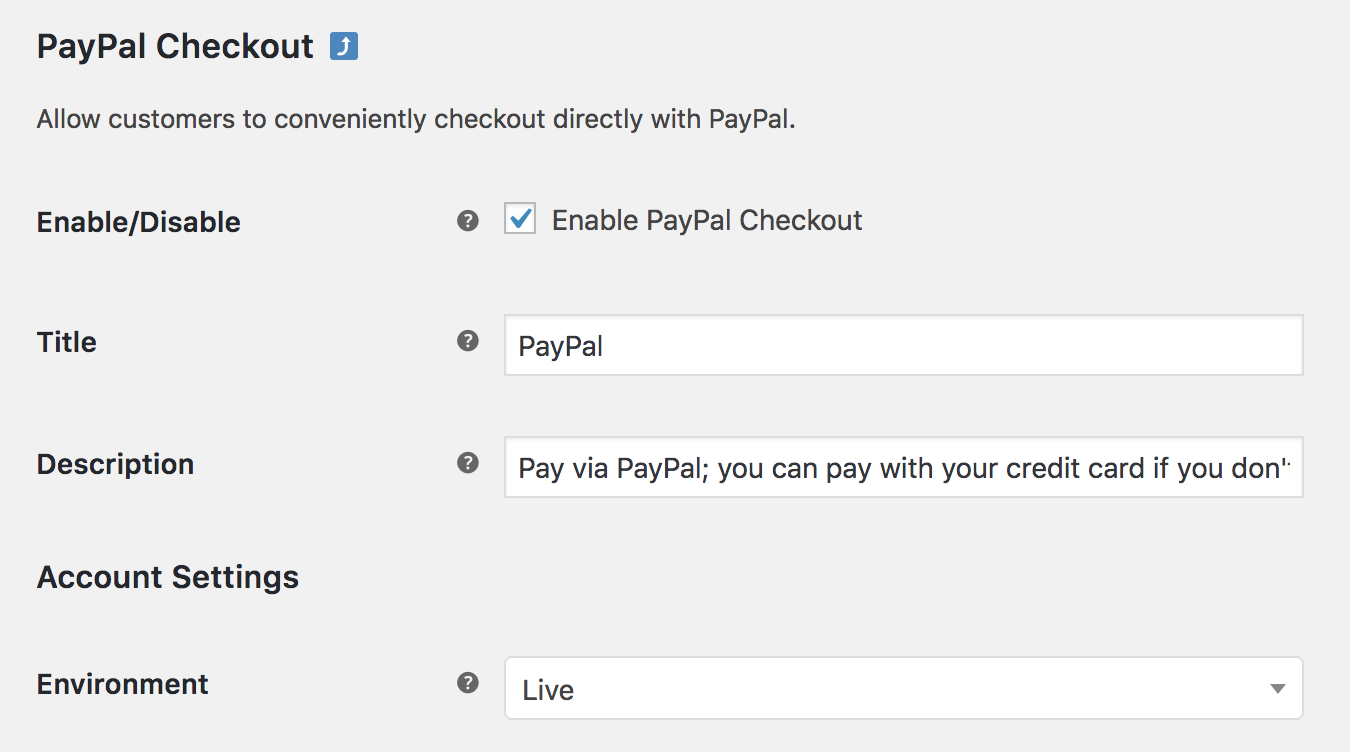Viewport: 1350px width, 752px height.
Task: Place the cursor in the Description text field
Action: (x=900, y=467)
